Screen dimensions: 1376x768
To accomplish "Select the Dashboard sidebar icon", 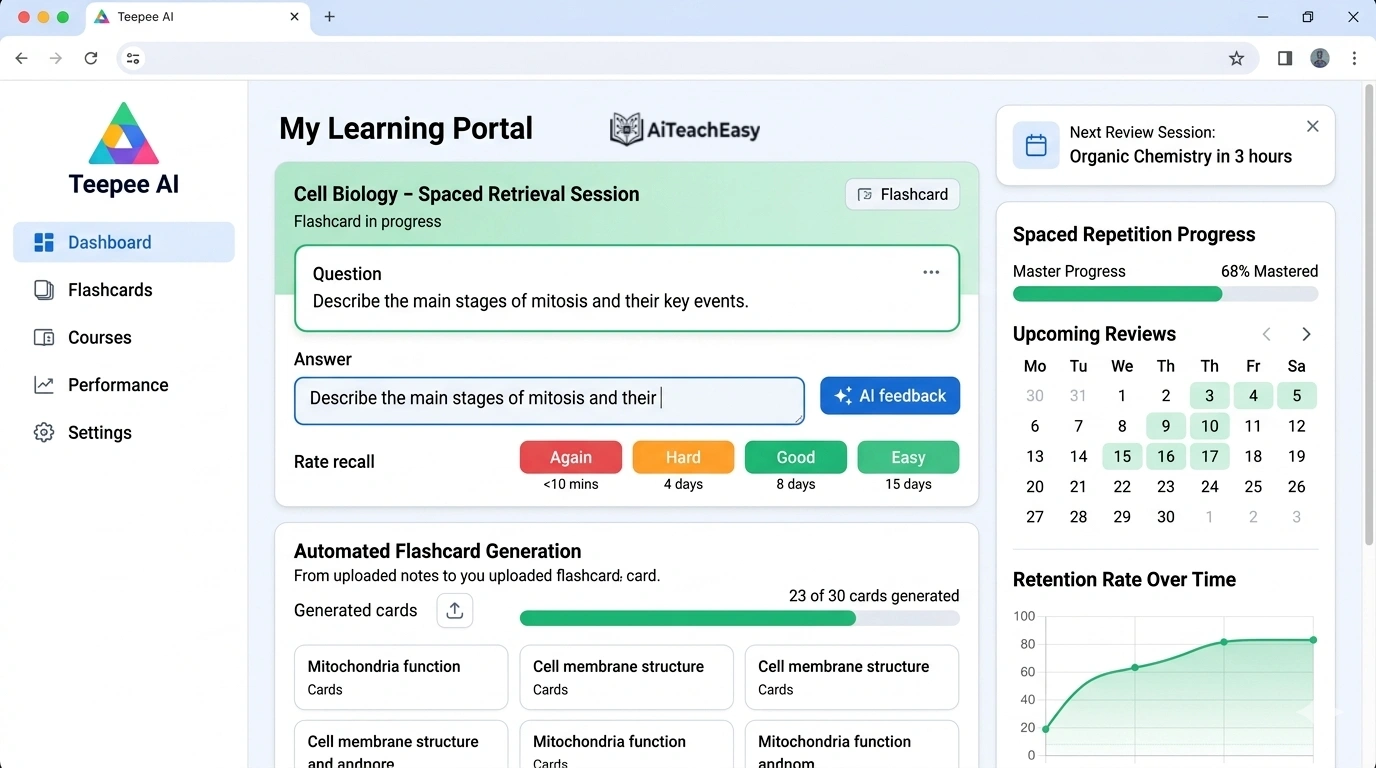I will pos(43,242).
